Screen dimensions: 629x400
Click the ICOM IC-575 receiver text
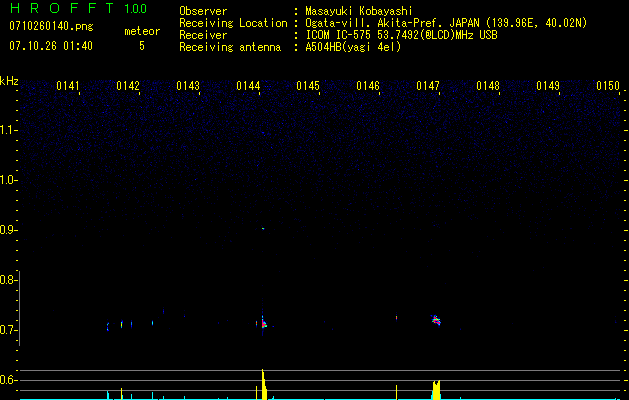401,35
